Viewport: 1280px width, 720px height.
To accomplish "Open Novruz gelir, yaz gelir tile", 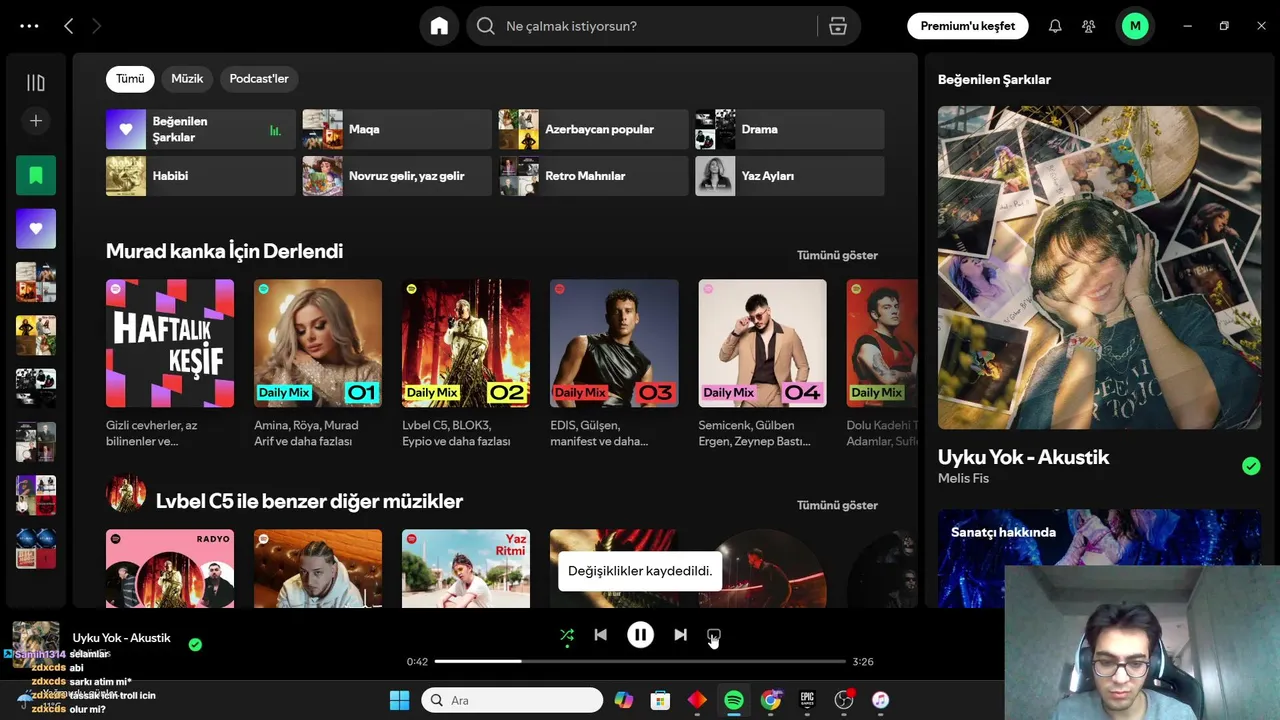I will coord(397,176).
